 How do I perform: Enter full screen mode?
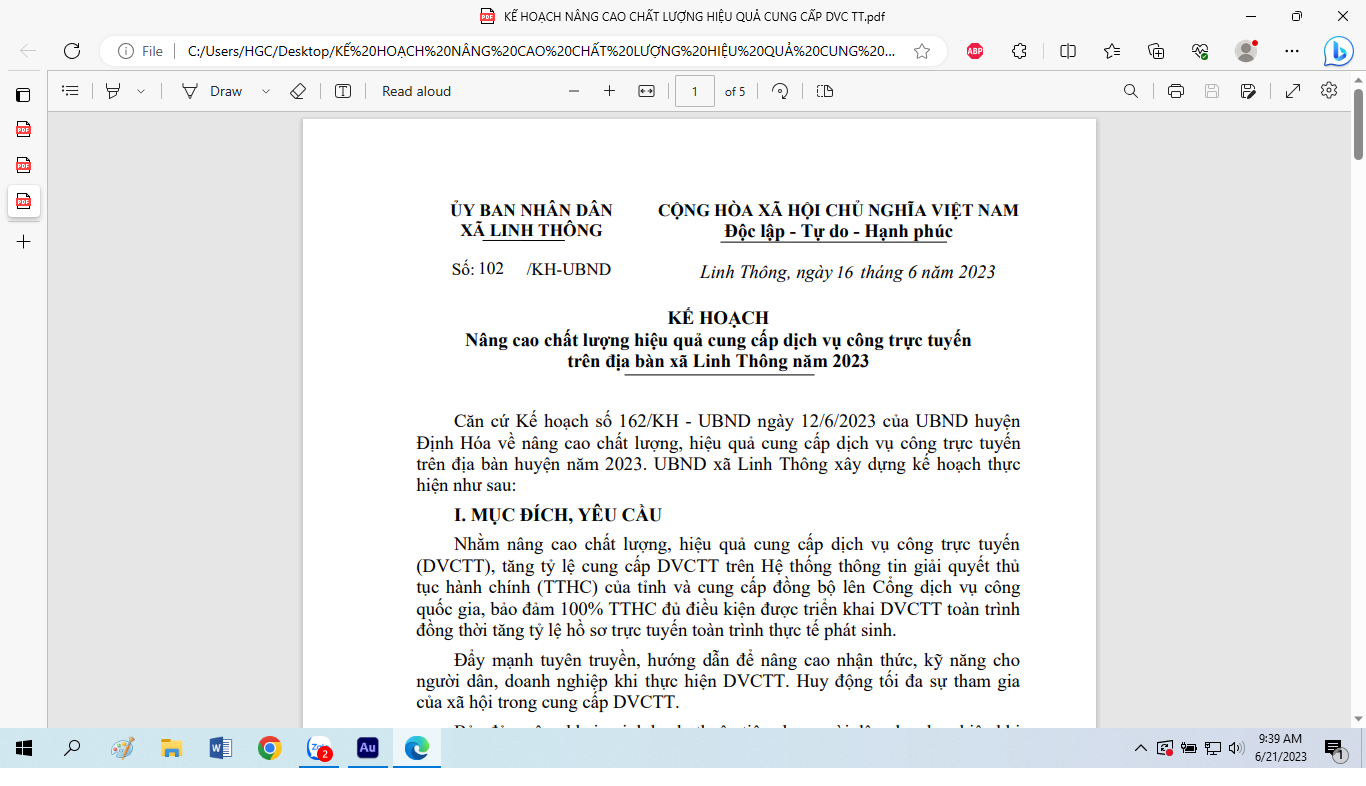coord(1293,91)
